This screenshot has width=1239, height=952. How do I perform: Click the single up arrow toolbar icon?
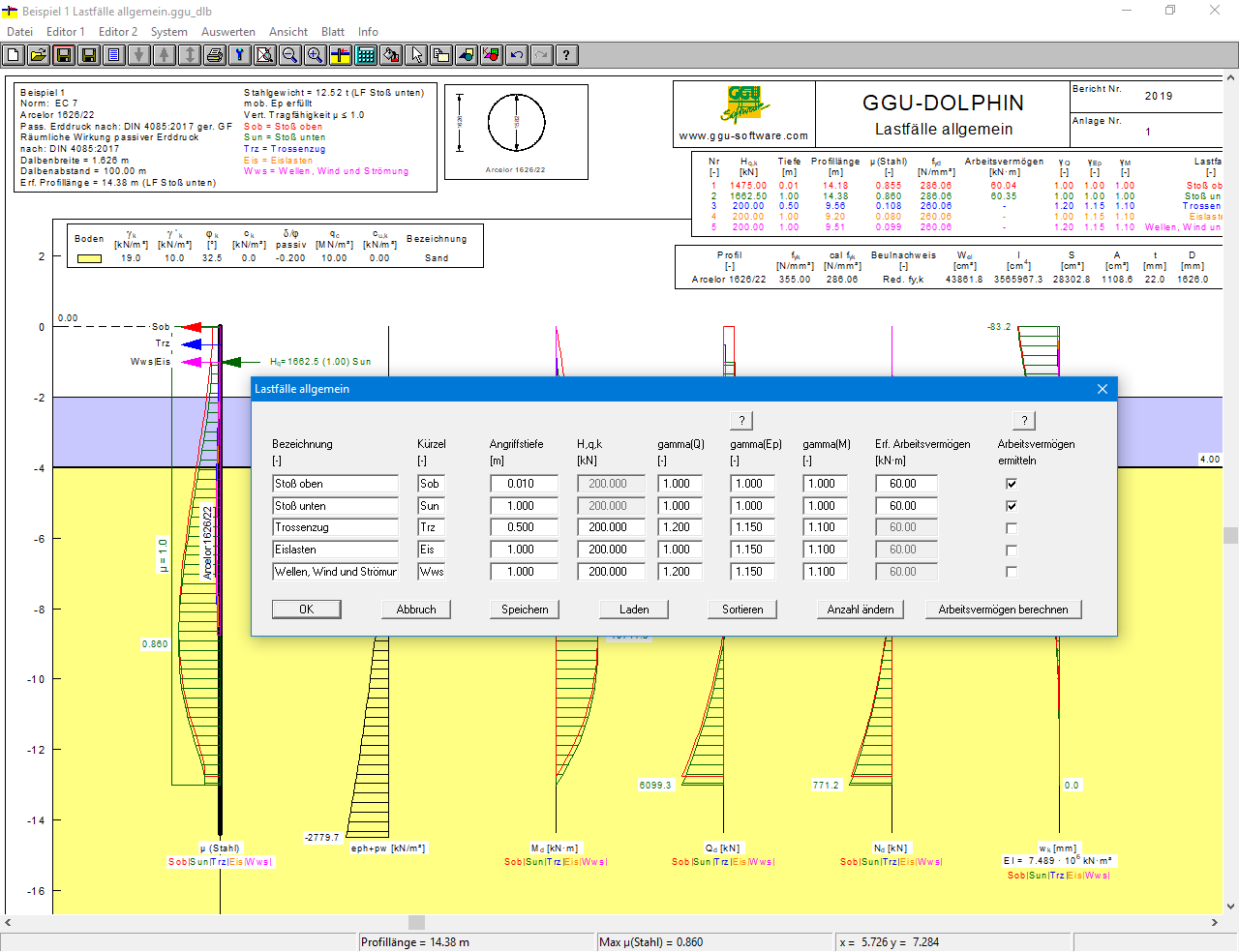(165, 55)
